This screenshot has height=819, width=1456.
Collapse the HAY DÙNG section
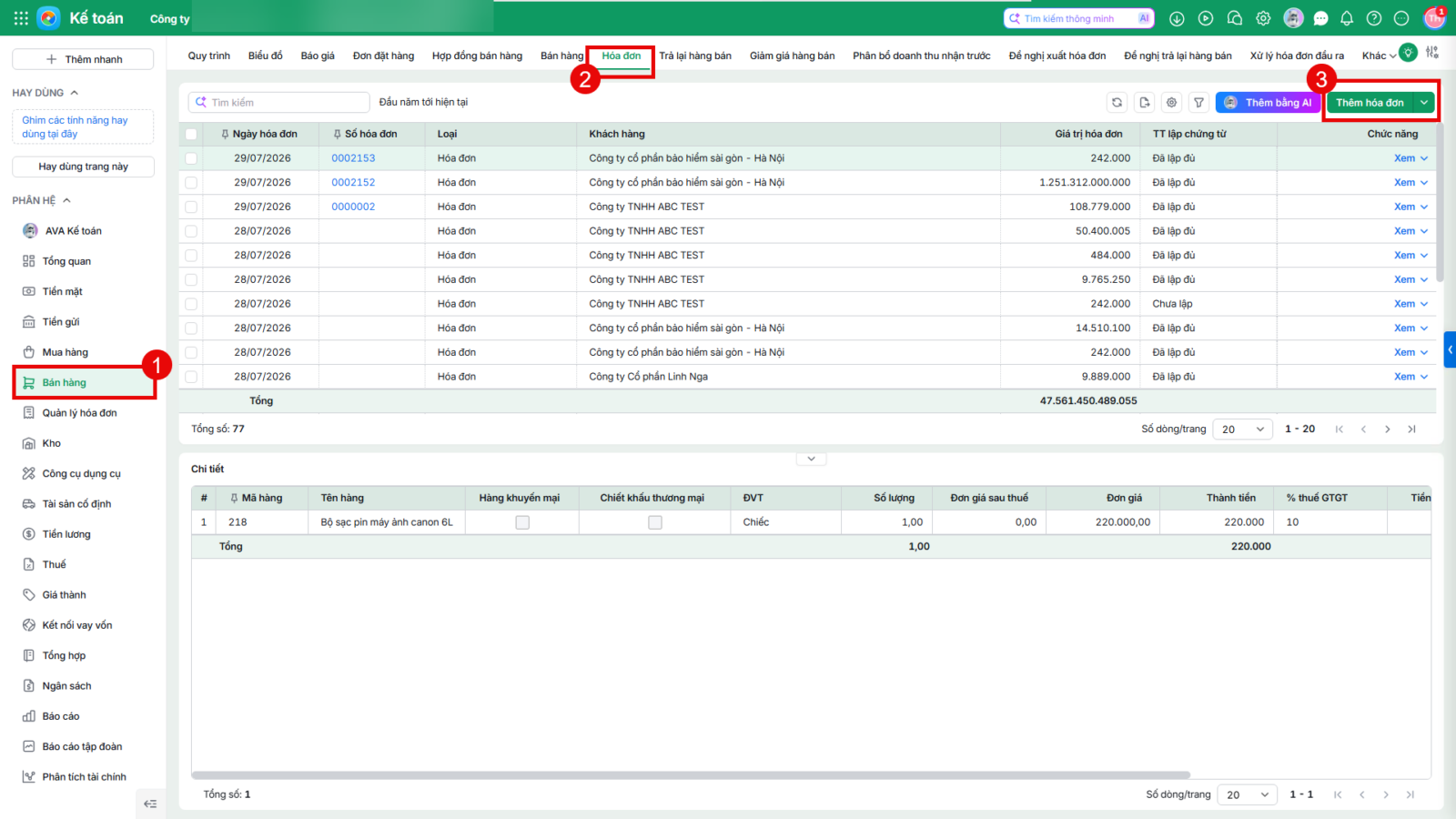[x=75, y=93]
